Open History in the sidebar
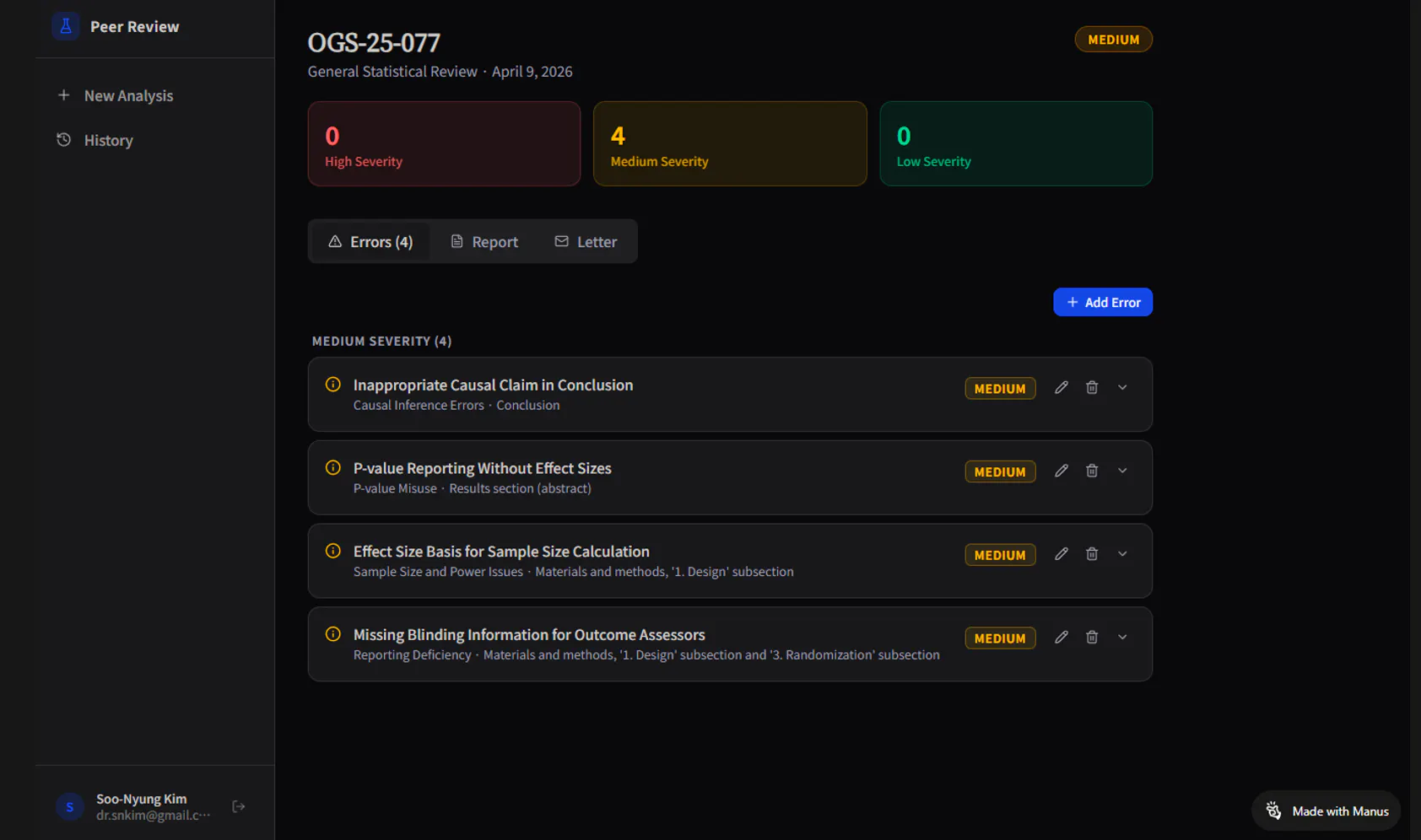The image size is (1421, 840). tap(108, 141)
